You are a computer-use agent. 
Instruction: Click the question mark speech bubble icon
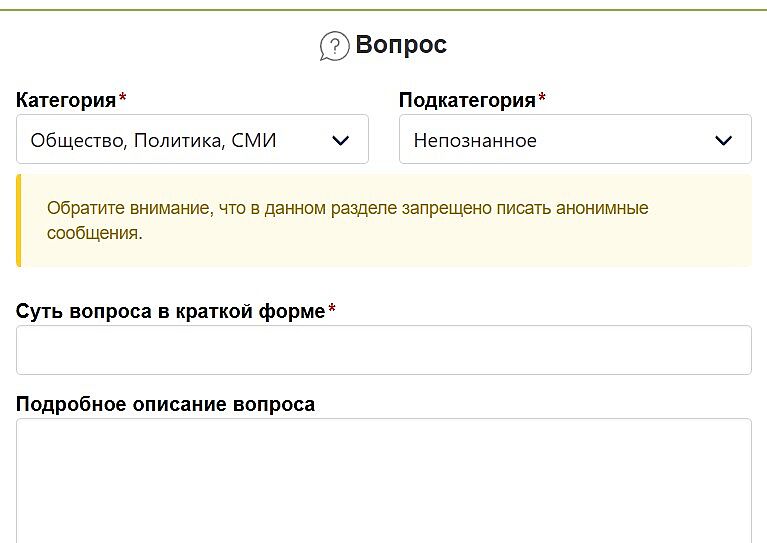(x=334, y=46)
